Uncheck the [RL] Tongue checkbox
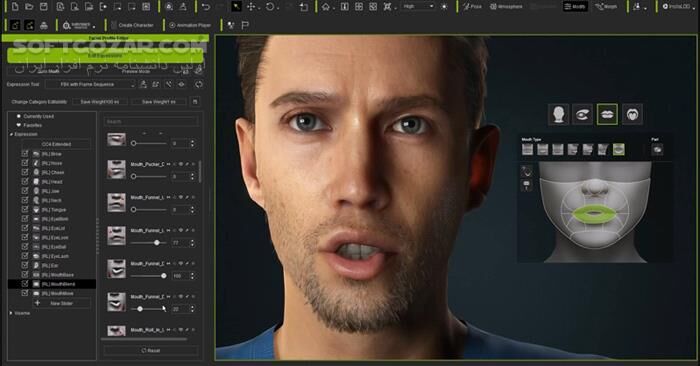 (25, 209)
